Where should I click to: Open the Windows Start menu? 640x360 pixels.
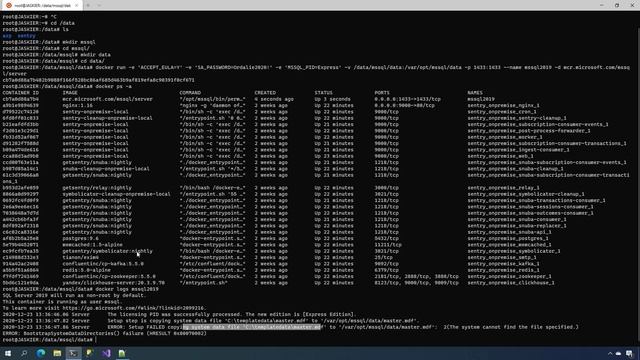(x=8, y=353)
